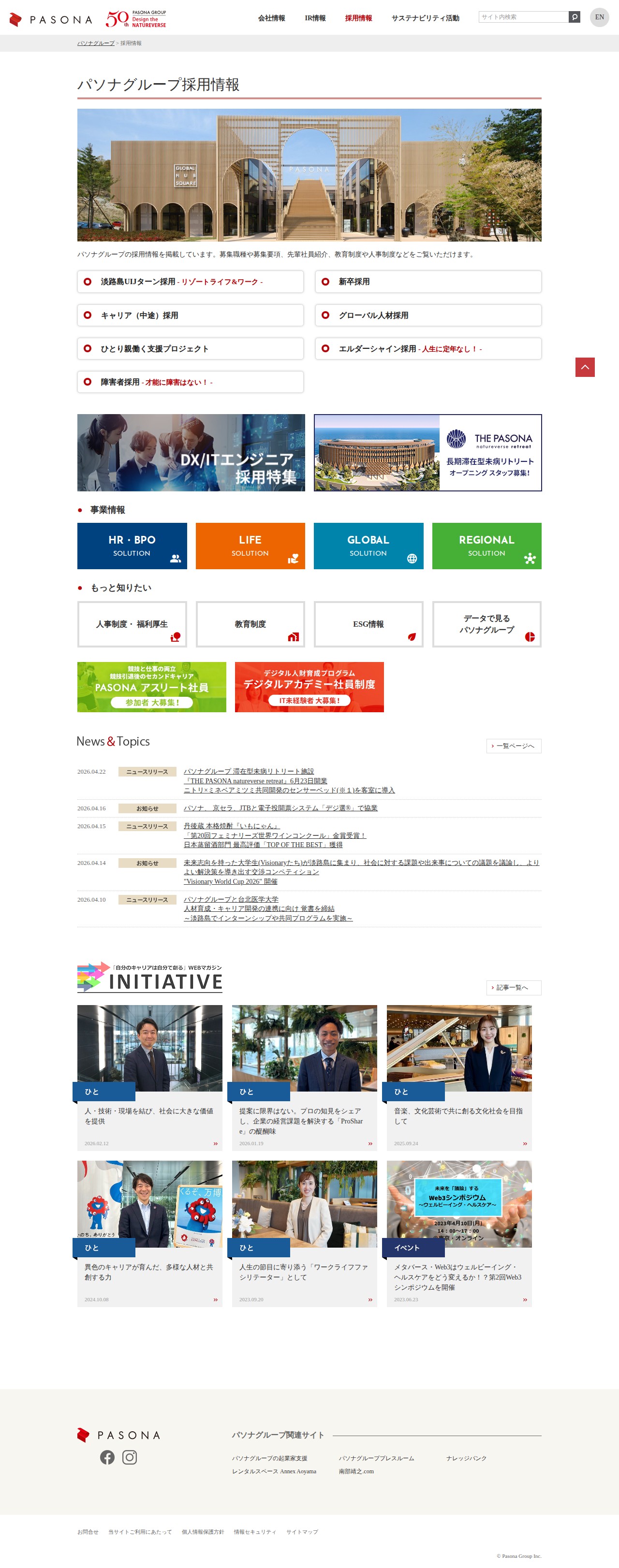Open the サステナビリティ活動 menu
Image resolution: width=619 pixels, height=1568 pixels.
point(425,18)
